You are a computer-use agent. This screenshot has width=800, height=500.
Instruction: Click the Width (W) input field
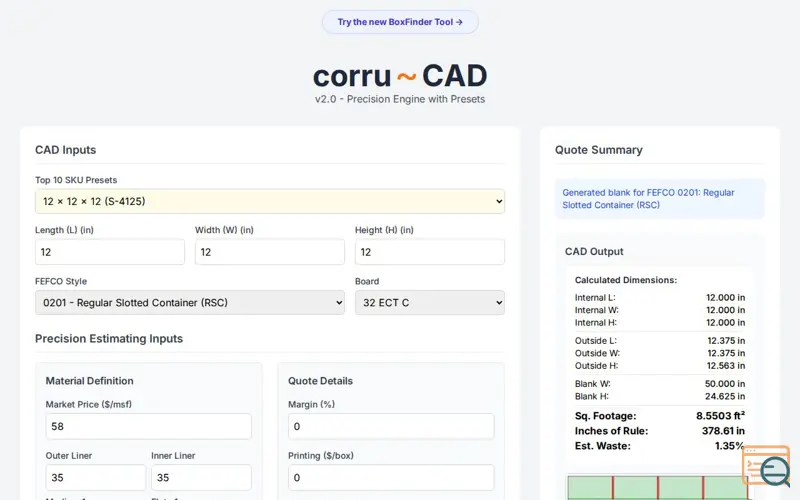click(270, 252)
